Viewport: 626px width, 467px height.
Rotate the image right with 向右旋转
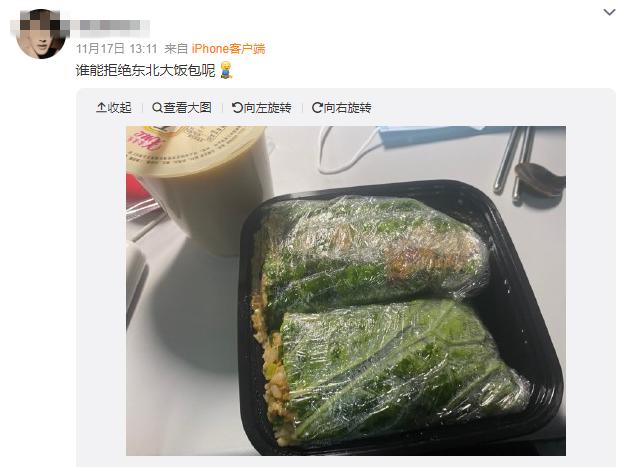click(341, 107)
